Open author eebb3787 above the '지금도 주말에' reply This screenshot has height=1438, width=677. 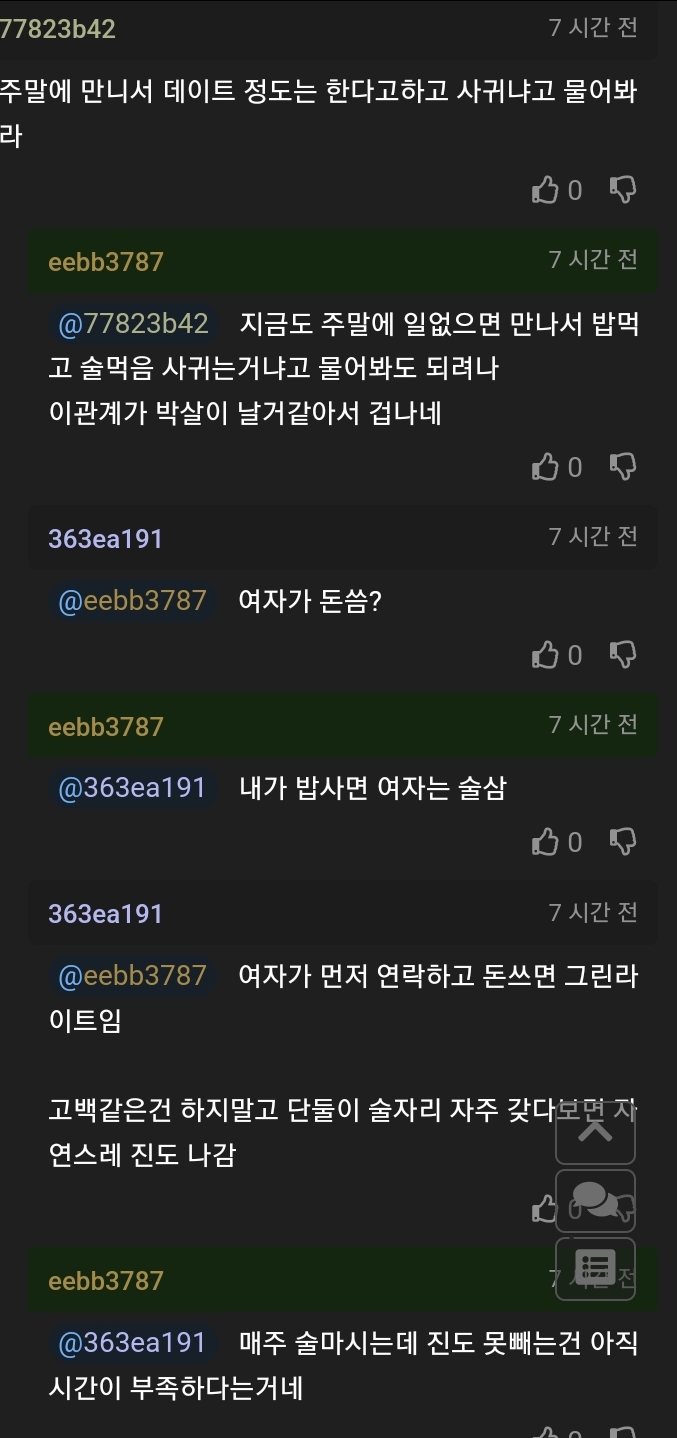click(105, 262)
